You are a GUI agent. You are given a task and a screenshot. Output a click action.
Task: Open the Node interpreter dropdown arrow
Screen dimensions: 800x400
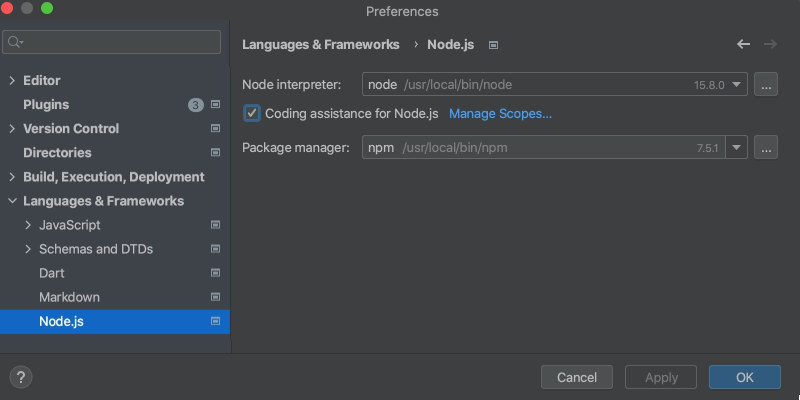point(736,84)
